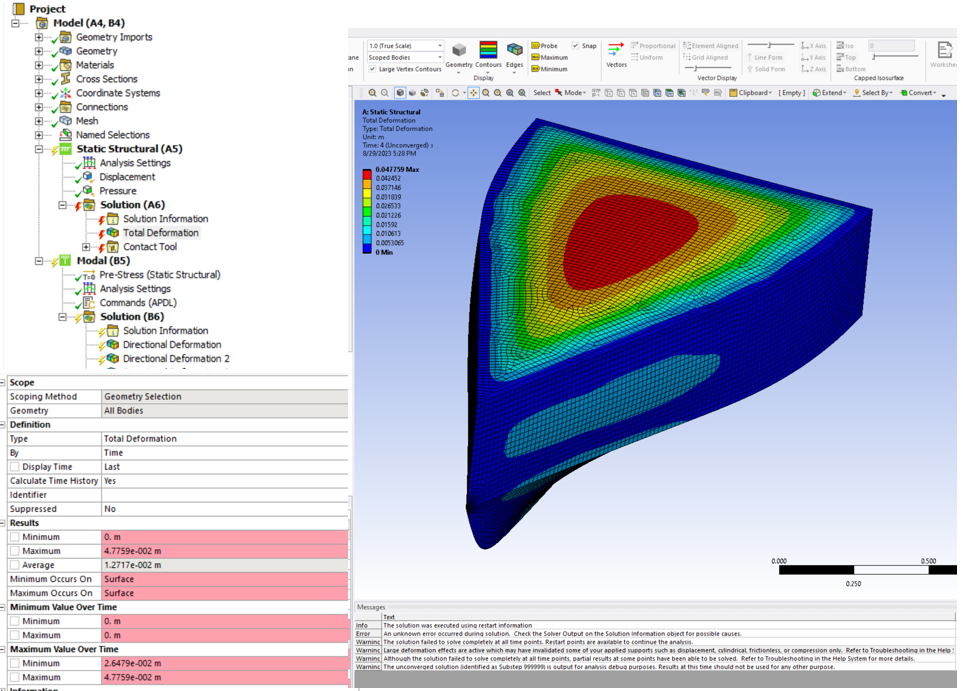
Task: Open the True Scale dropdown
Action: [405, 46]
